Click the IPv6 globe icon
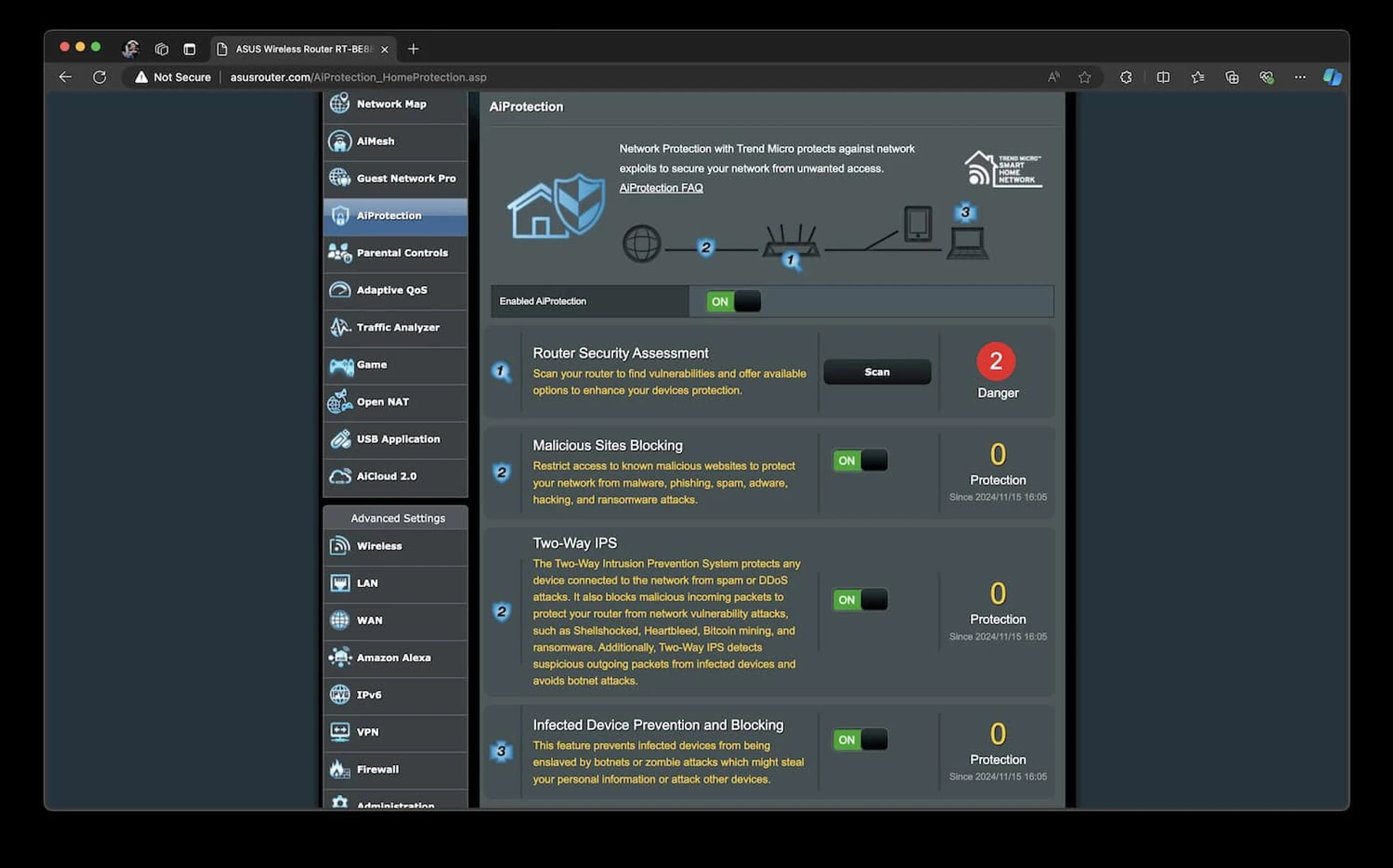Image resolution: width=1393 pixels, height=868 pixels. pos(340,695)
